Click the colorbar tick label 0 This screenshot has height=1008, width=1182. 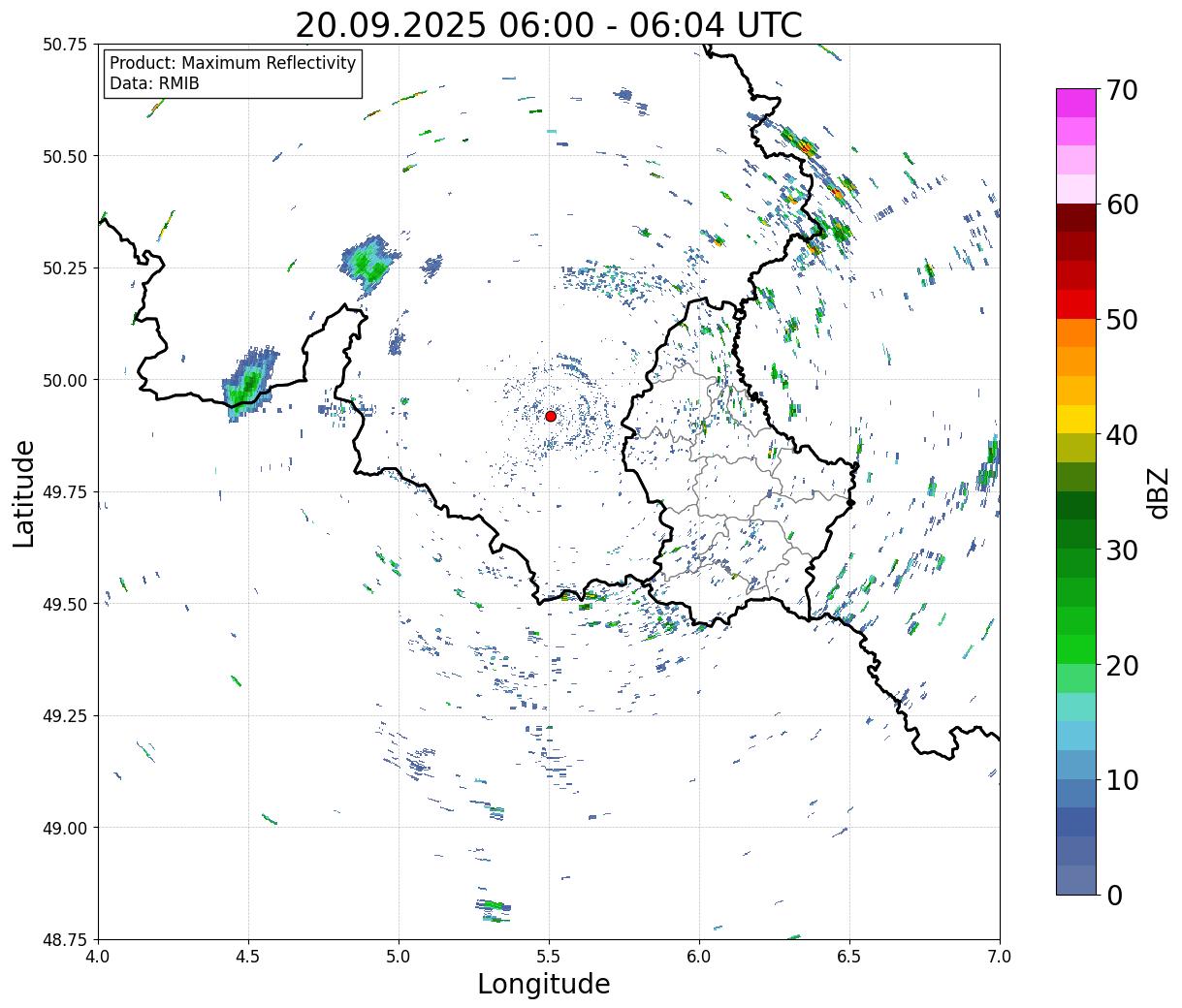click(1113, 896)
